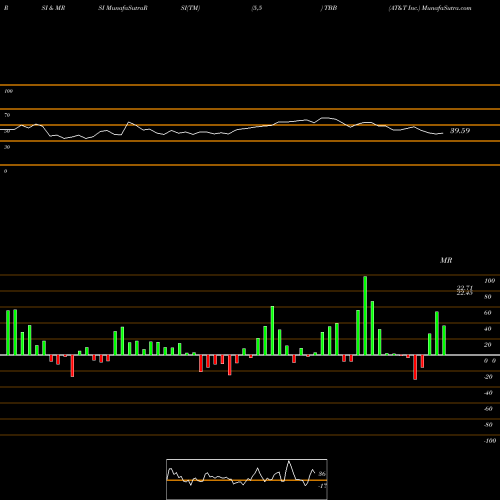Click the 70 label on the RSI left axis
Viewport: 500px width, 500px height.
(7, 115)
